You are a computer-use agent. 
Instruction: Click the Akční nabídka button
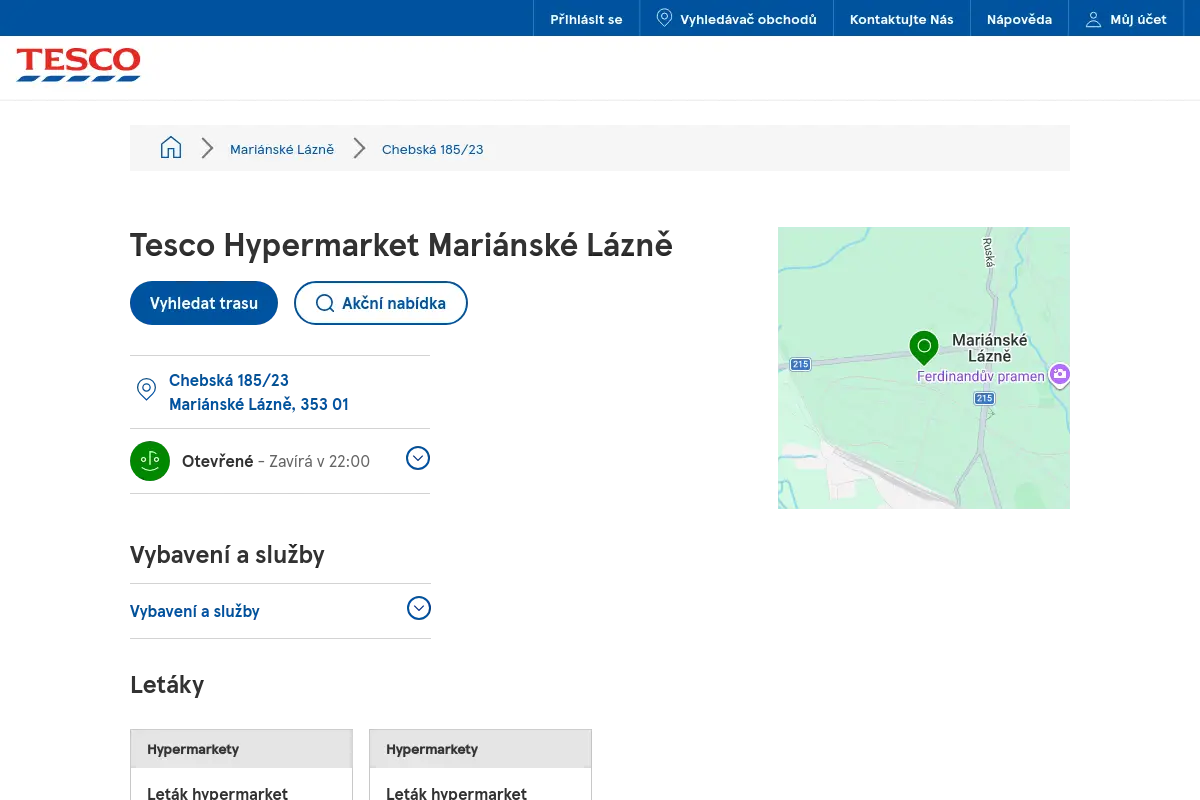pyautogui.click(x=381, y=303)
